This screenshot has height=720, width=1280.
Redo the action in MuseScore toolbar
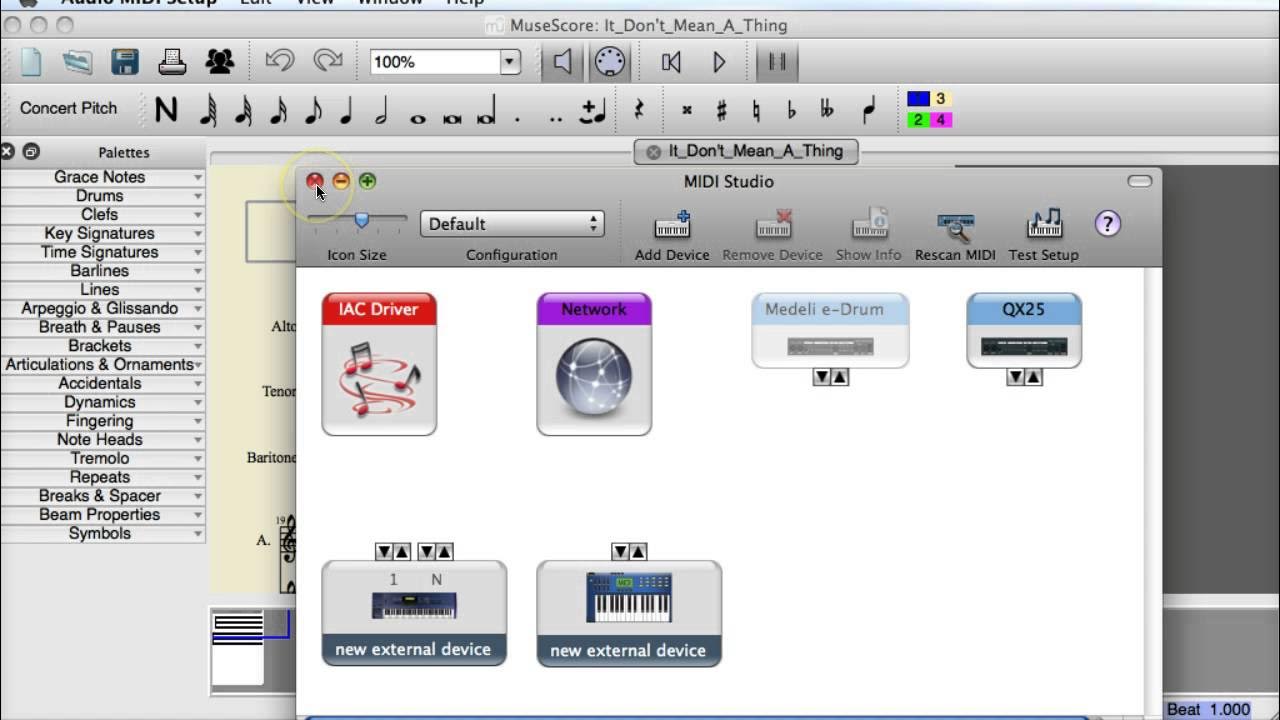coord(328,61)
